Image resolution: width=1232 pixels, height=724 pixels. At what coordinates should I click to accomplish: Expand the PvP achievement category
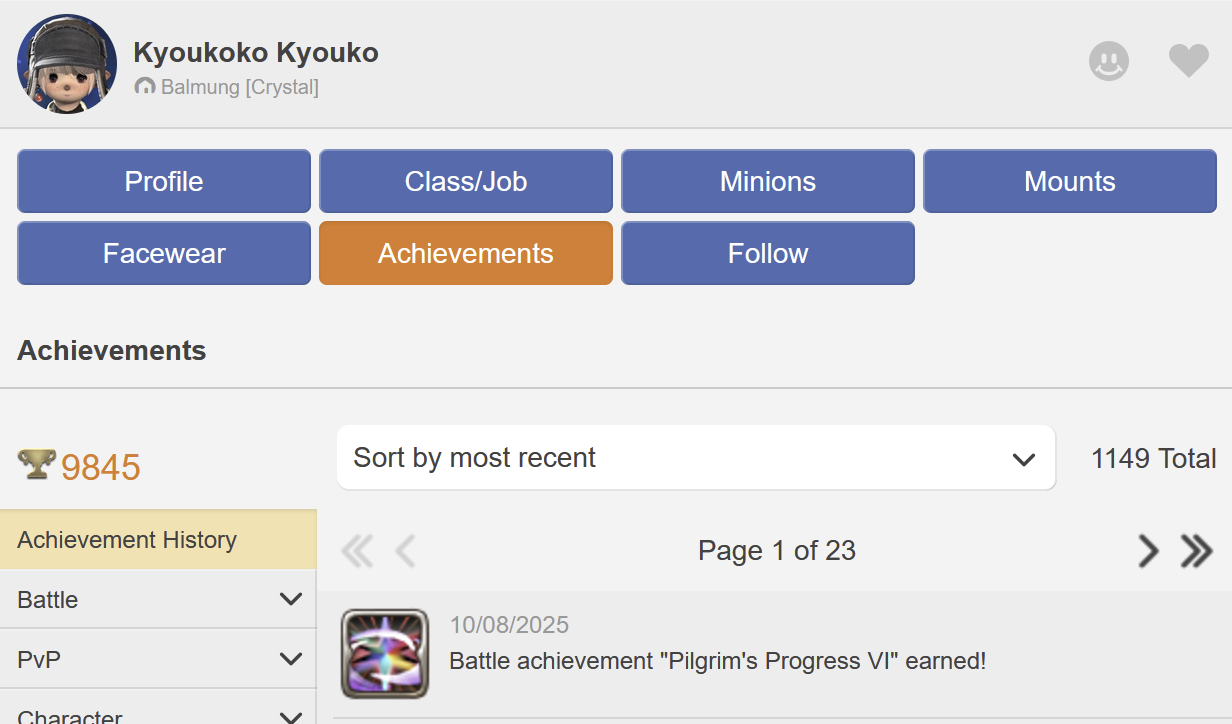pos(158,659)
